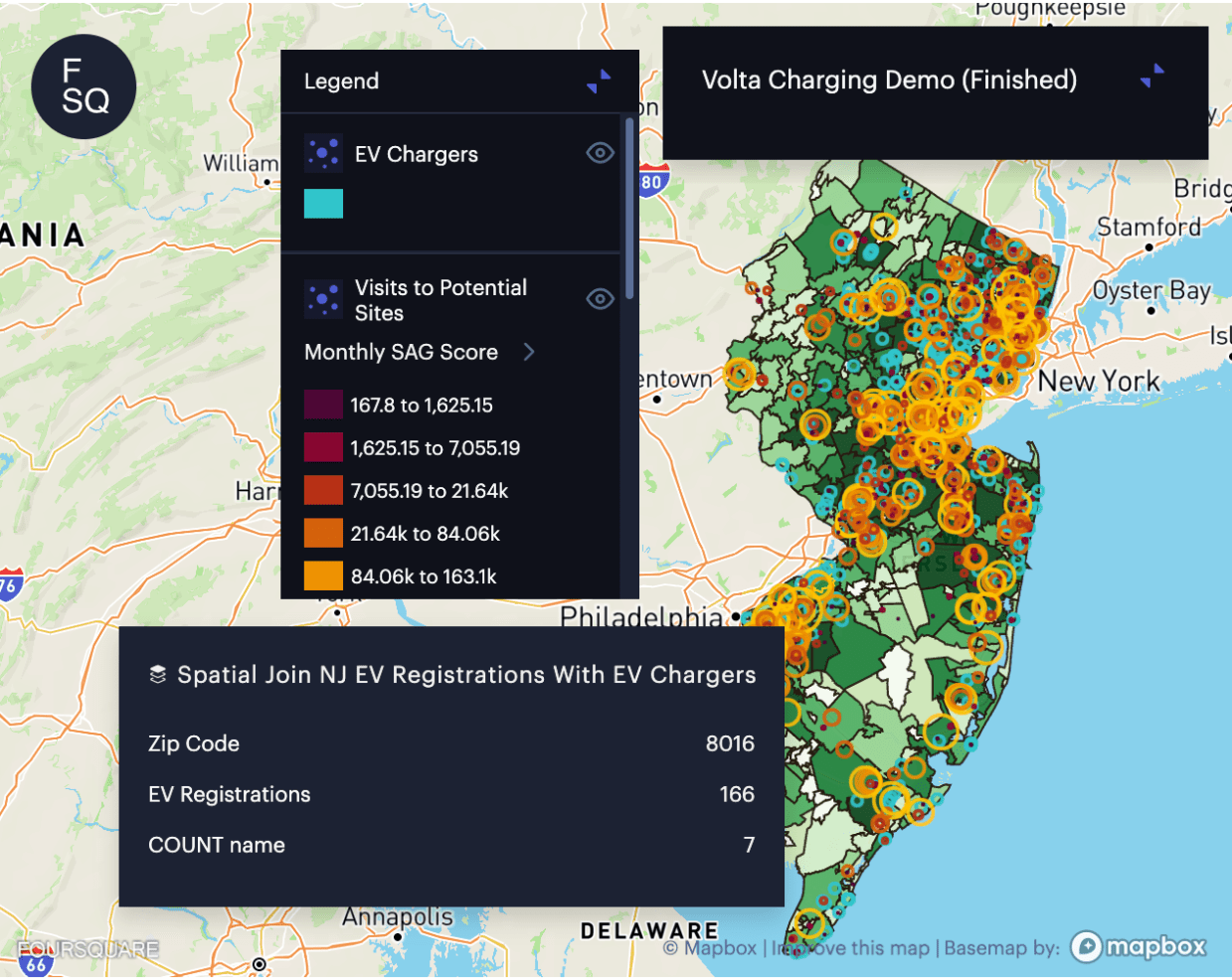Click the 7,055.19 to 21.64k color swatch
This screenshot has width=1232, height=980.
323,490
